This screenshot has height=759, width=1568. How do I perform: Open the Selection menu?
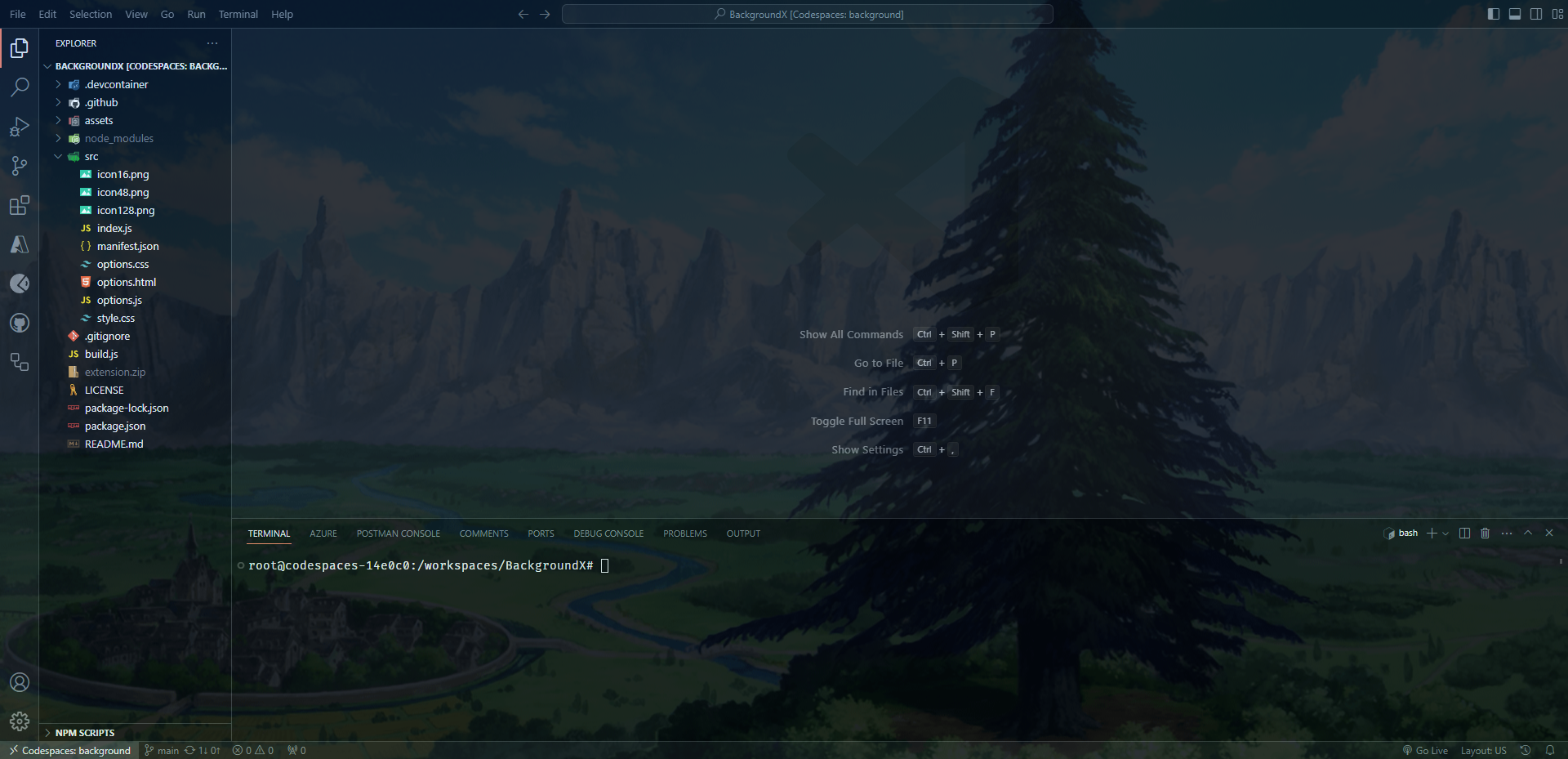point(91,14)
